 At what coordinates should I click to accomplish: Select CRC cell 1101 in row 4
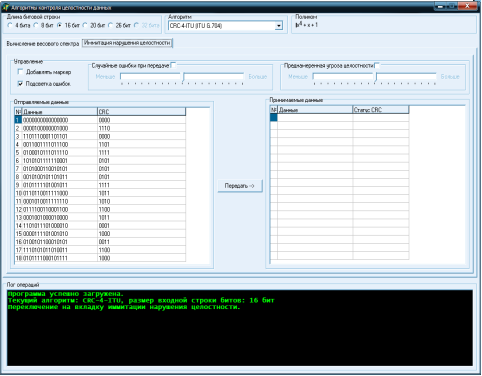click(141, 144)
